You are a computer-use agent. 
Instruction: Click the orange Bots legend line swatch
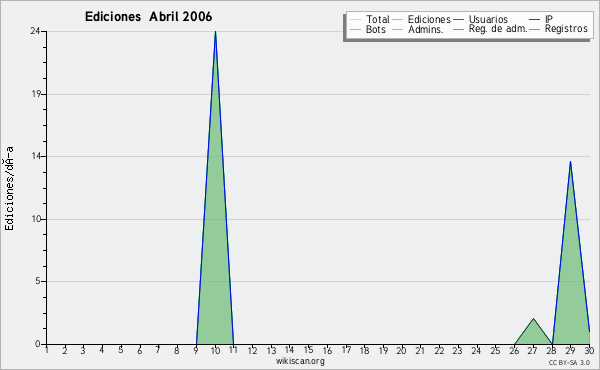coord(355,29)
